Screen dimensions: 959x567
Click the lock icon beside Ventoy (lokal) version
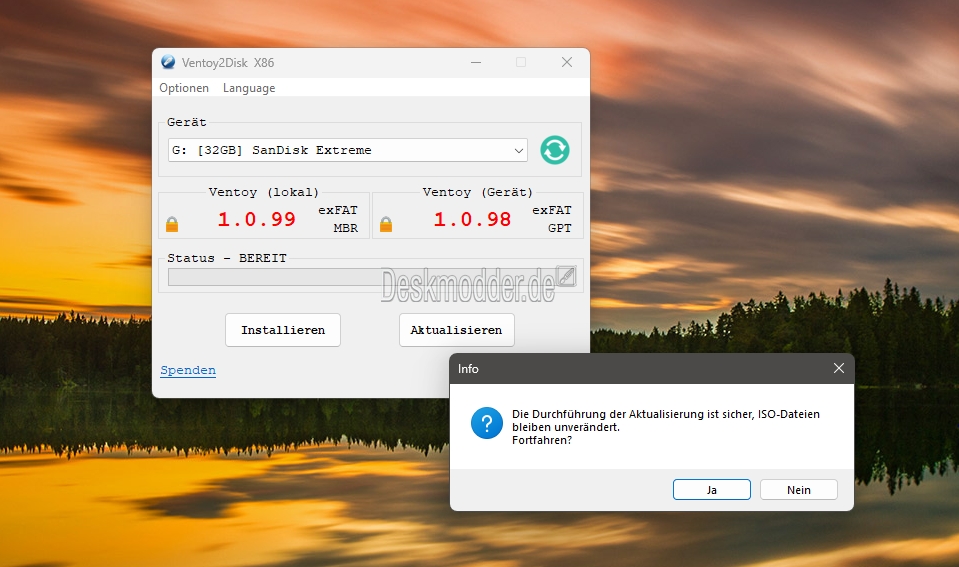click(172, 224)
